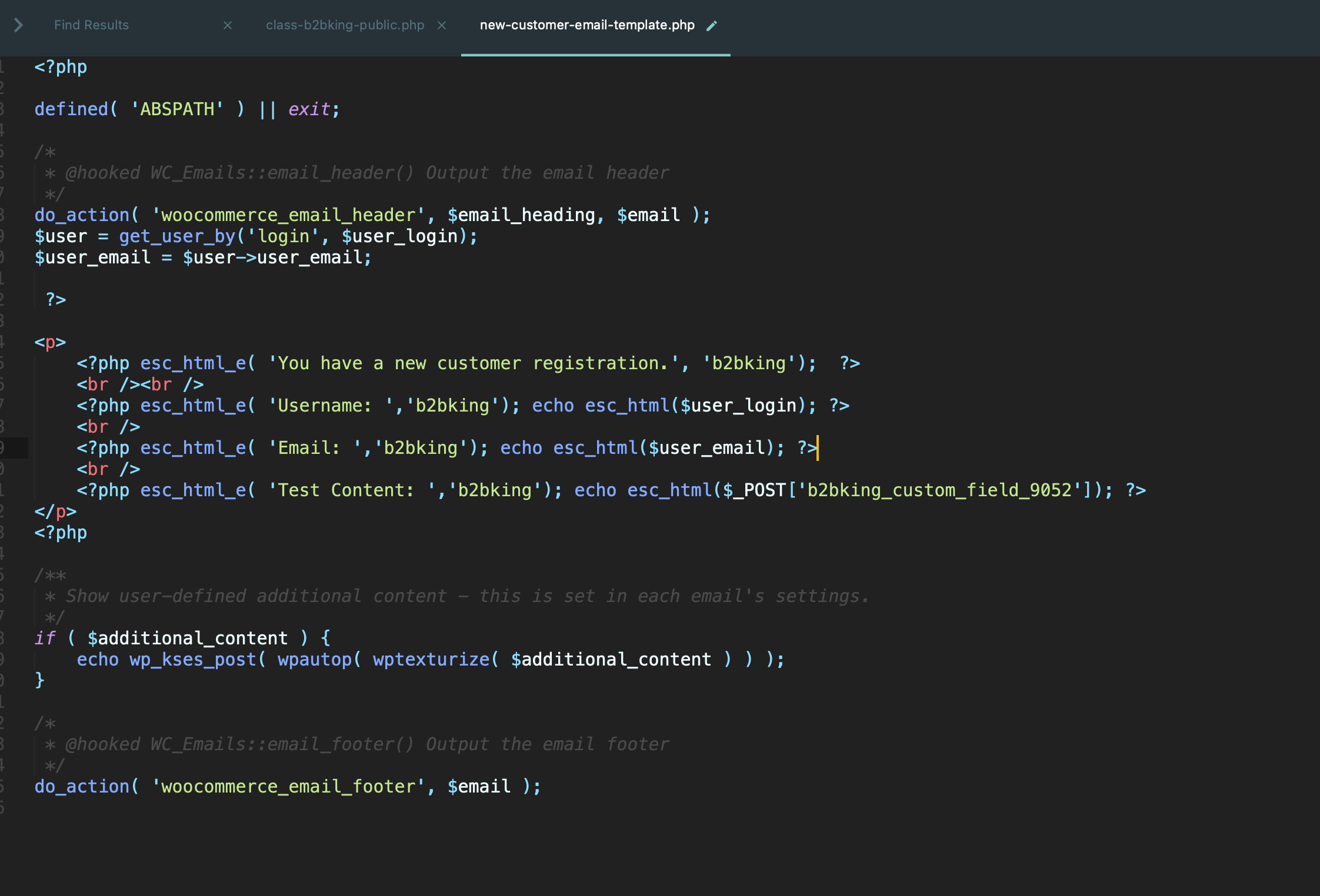This screenshot has width=1320, height=896.
Task: Switch to the Find Results tab
Action: (x=91, y=25)
